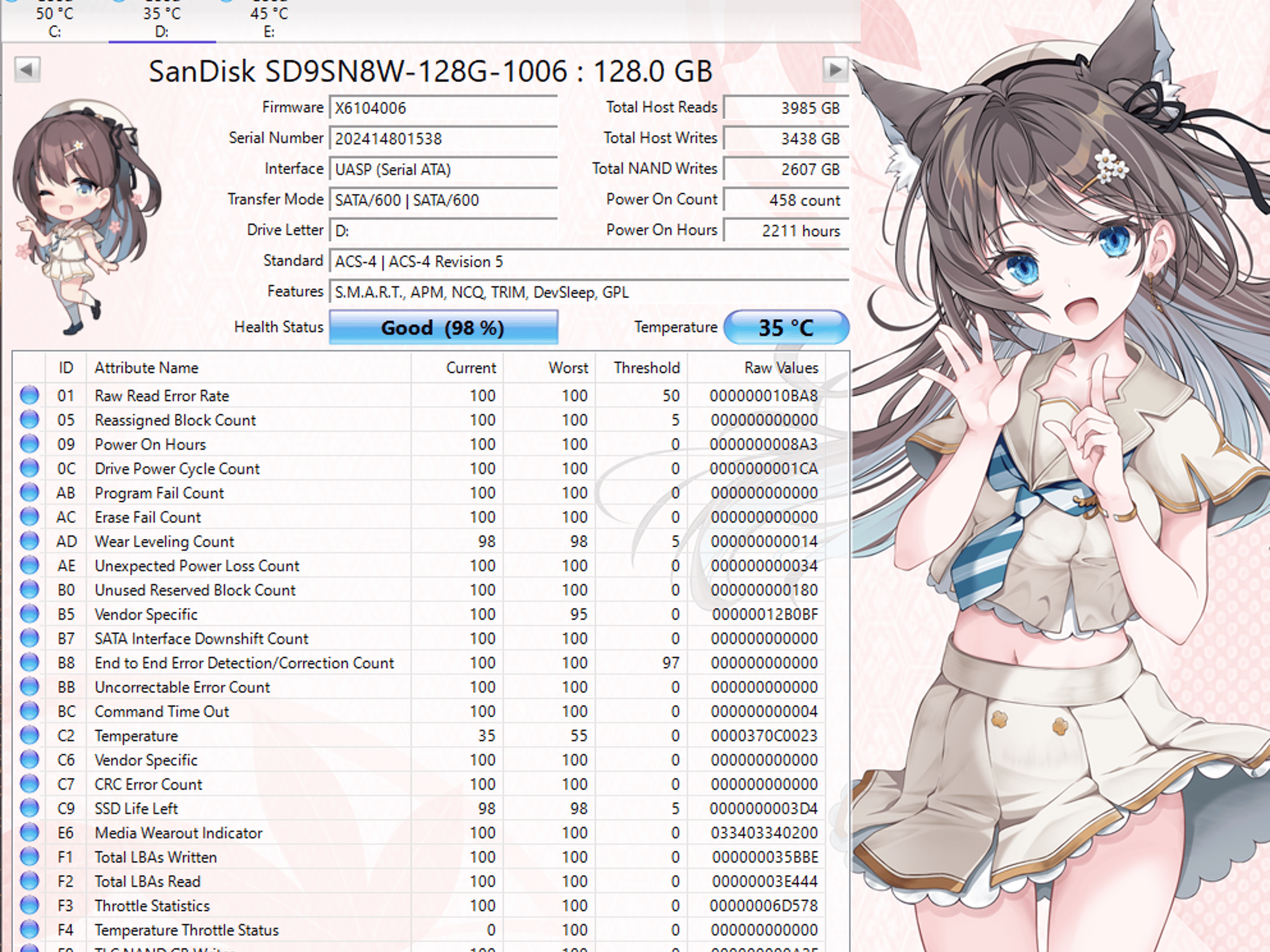This screenshot has height=952, width=1270.
Task: Click status orb for End to End Error row
Action: coord(29,663)
